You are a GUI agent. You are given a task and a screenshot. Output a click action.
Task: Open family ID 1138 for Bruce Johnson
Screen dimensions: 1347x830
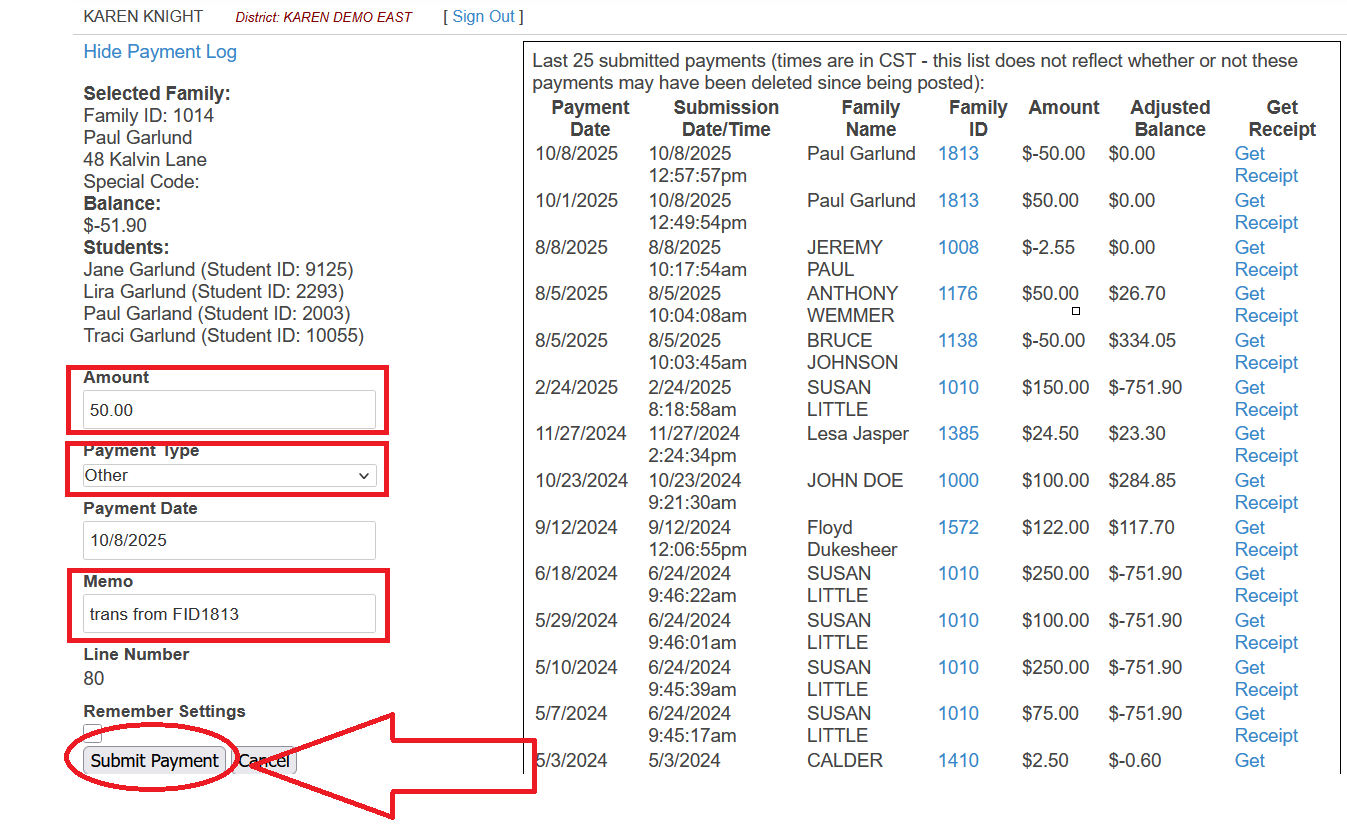point(958,341)
